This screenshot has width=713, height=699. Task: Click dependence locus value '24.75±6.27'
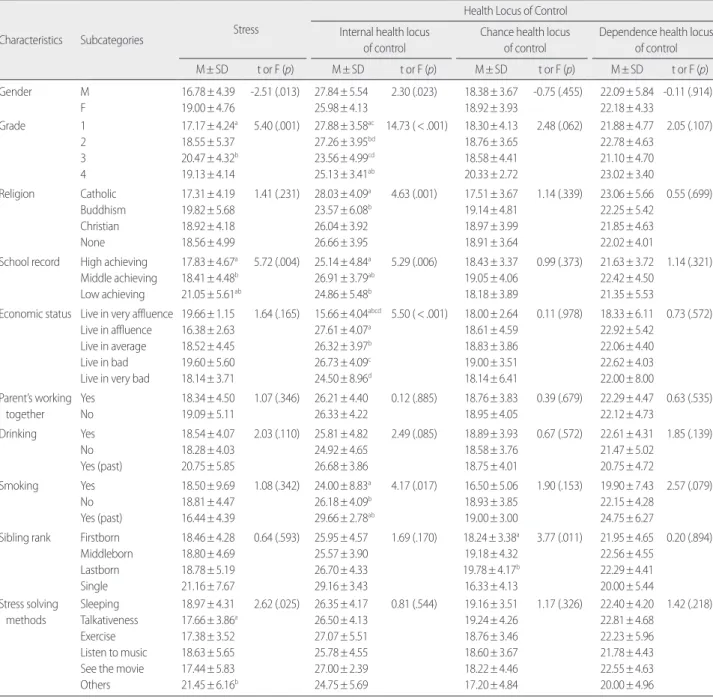tap(627, 518)
